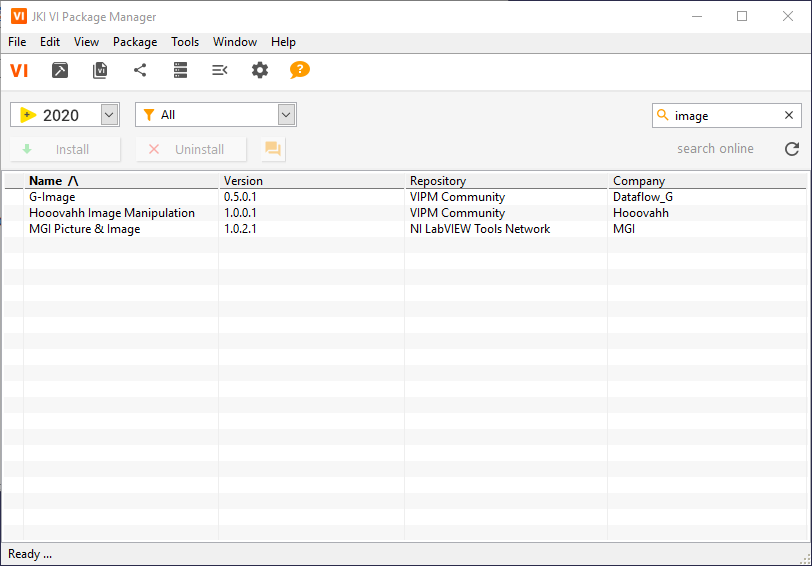
Task: Clear the search box with the X
Action: pyautogui.click(x=789, y=115)
